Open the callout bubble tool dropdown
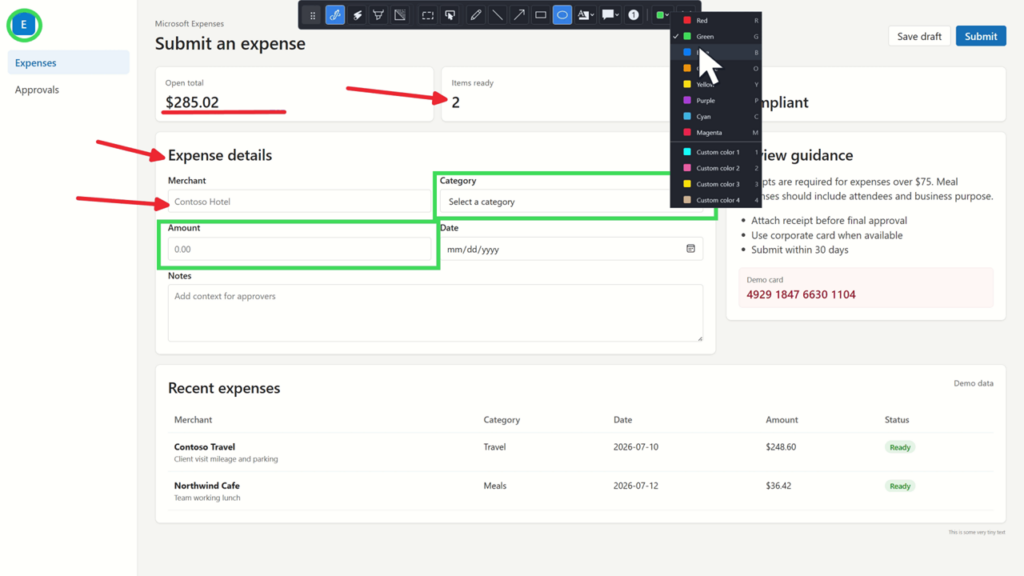This screenshot has height=576, width=1024. tap(610, 15)
